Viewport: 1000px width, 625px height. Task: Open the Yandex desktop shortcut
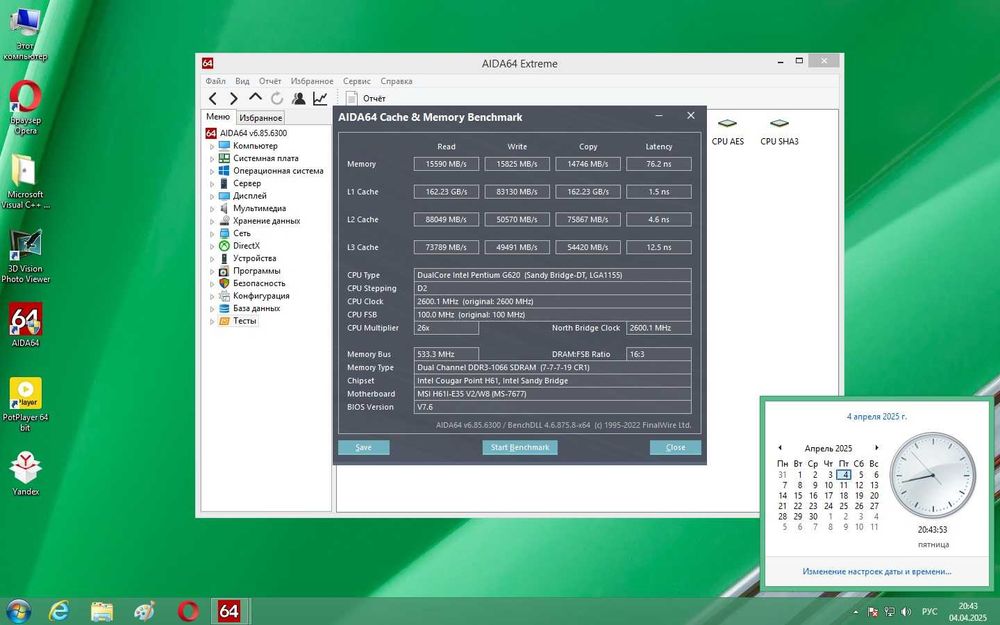26,473
